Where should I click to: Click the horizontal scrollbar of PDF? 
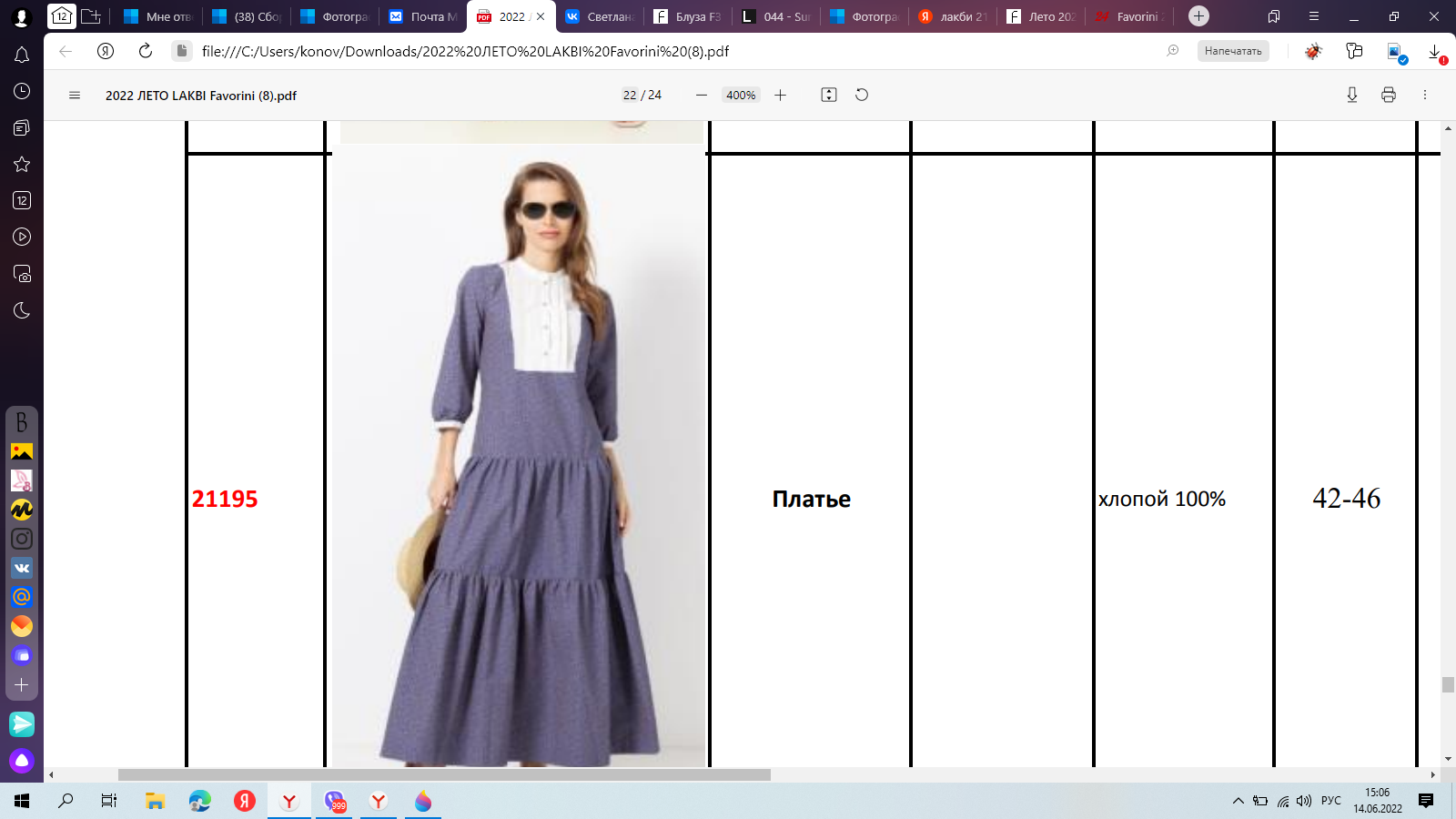click(x=444, y=775)
